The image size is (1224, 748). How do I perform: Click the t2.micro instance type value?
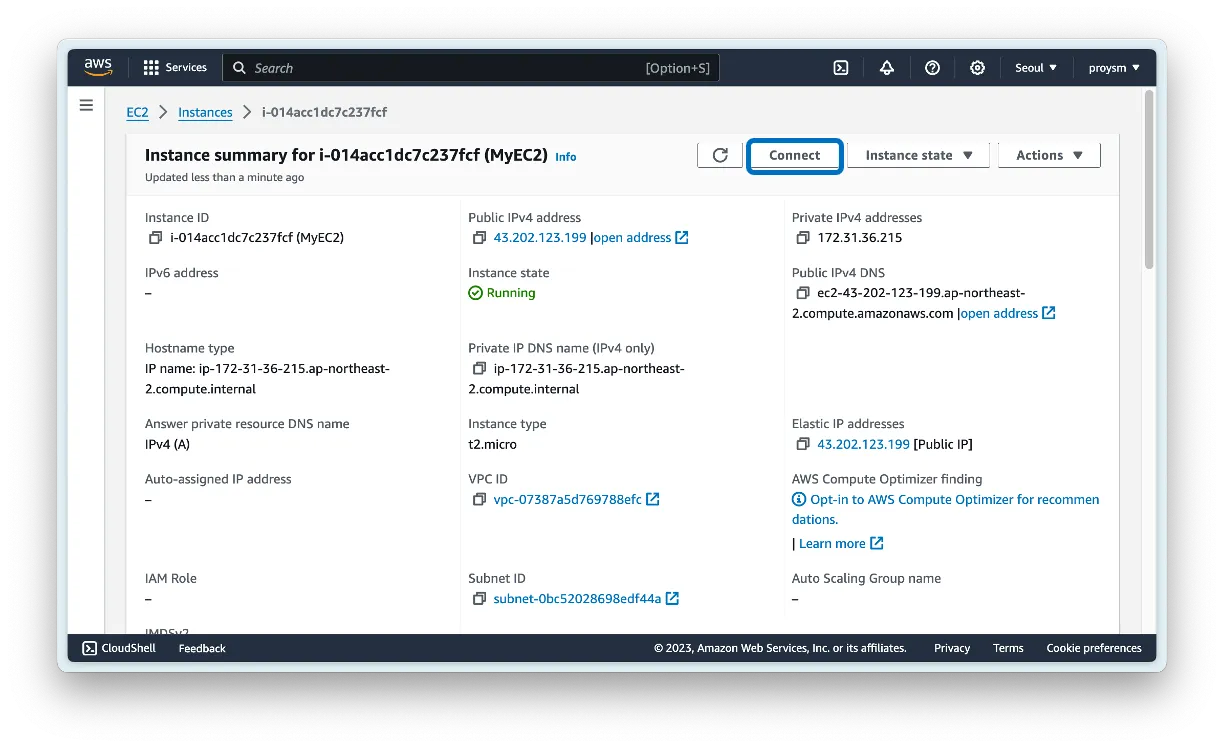point(493,444)
